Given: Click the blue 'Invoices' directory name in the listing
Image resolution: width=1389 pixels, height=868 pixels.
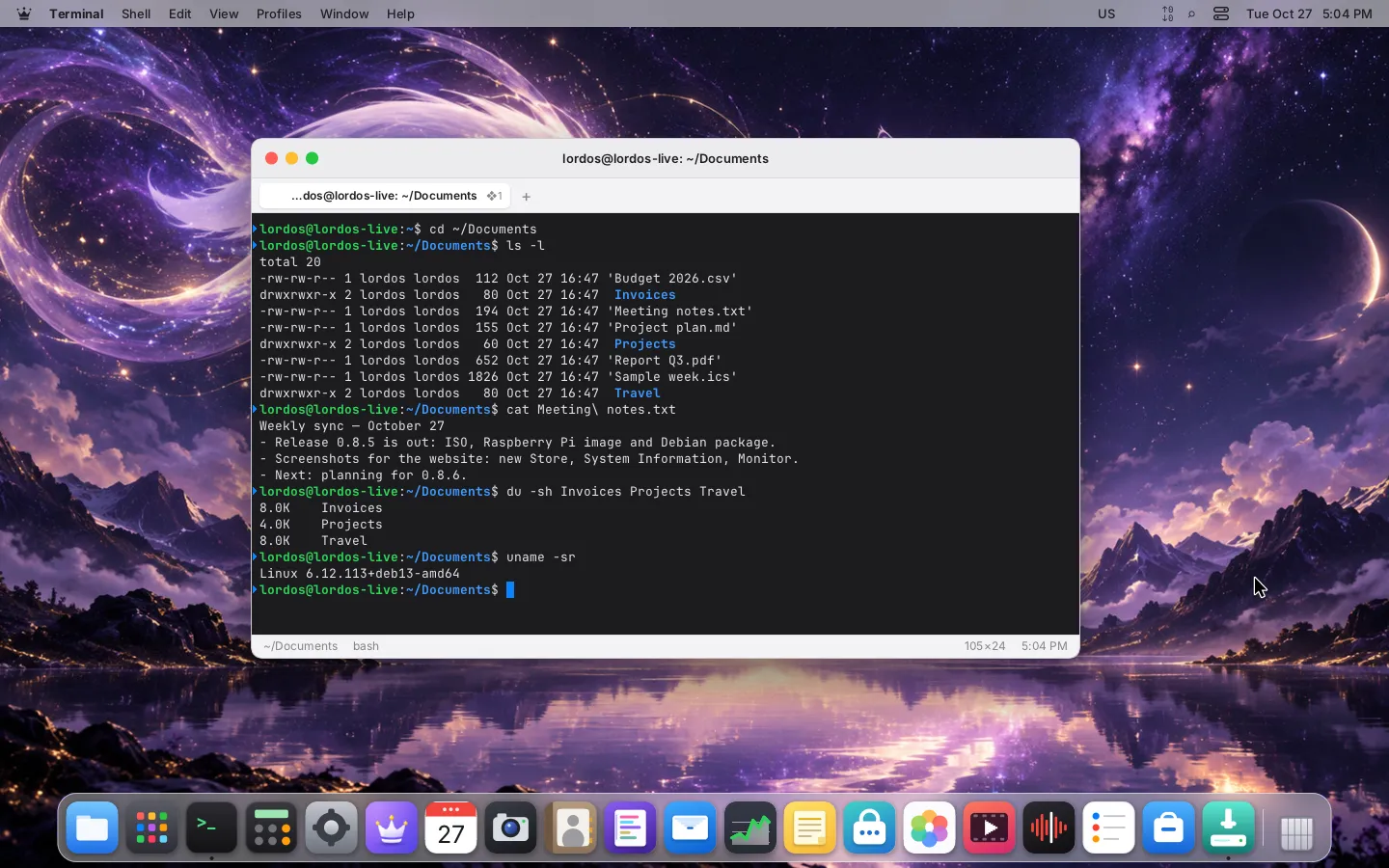Looking at the screenshot, I should coord(645,295).
